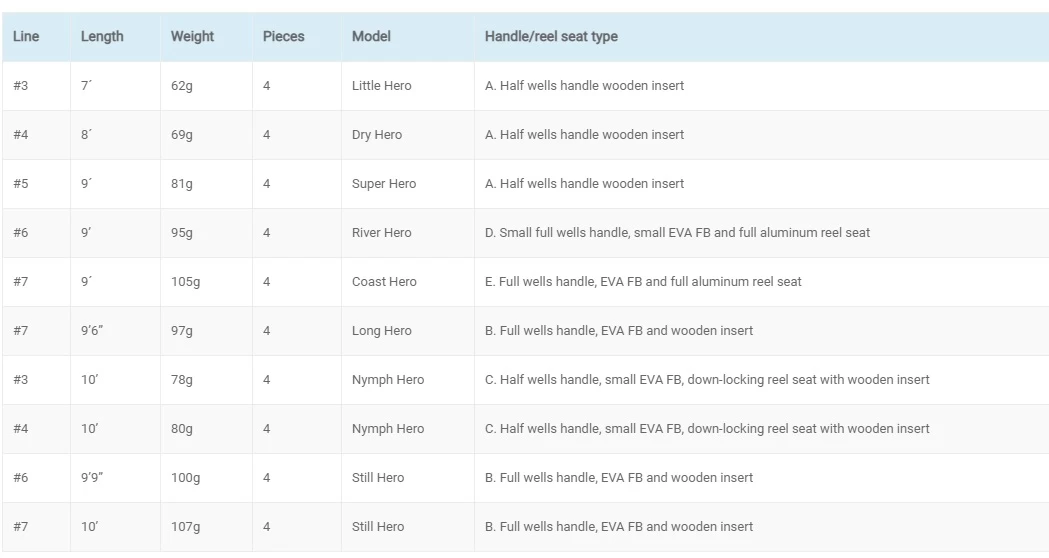
Task: Select the 78g Nymph Hero weight cell
Action: click(x=182, y=380)
